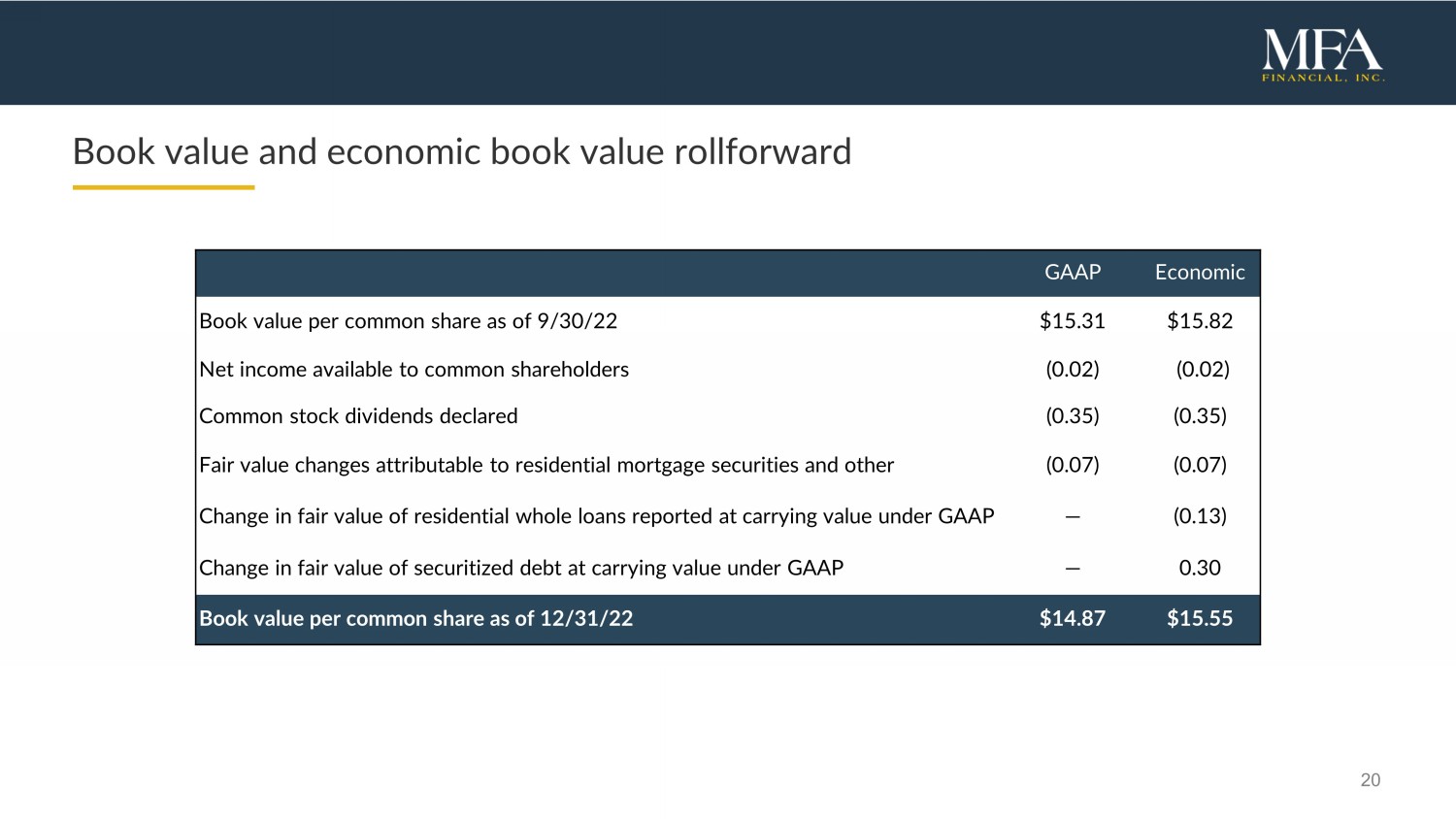Click the slide title about book value rollforward
The width and height of the screenshot is (1456, 819).
click(x=462, y=152)
